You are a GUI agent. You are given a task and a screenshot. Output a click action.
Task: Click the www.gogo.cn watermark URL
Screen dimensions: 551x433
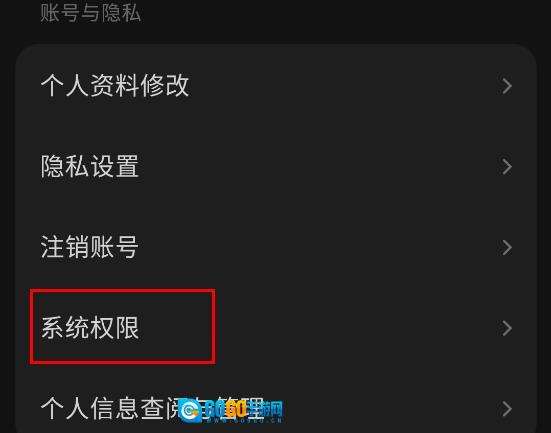point(244,420)
